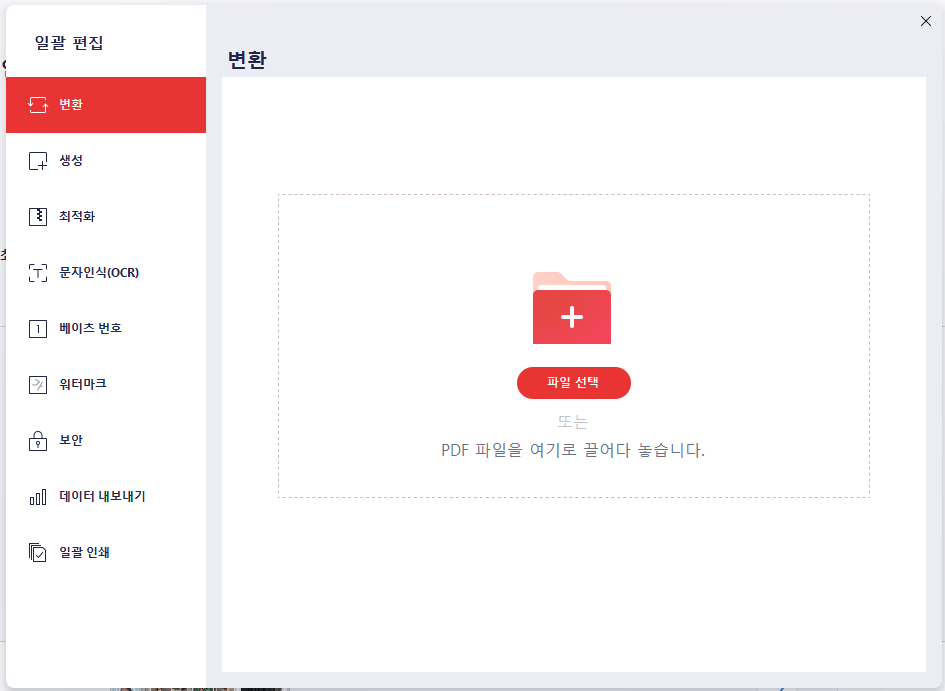Screen dimensions: 945x691
Task: Click the 베이츠 번호 numbering icon
Action: [x=38, y=328]
